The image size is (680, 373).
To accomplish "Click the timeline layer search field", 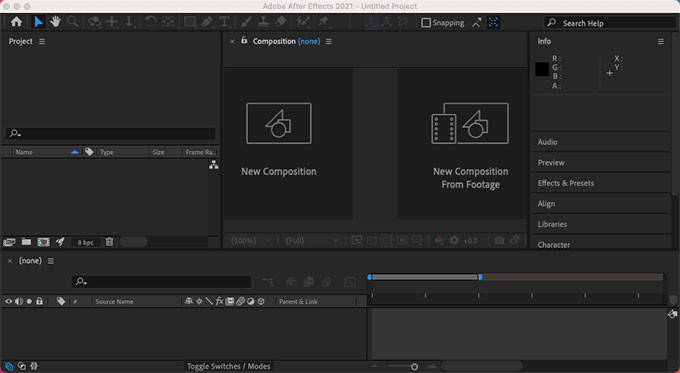I will (x=161, y=281).
